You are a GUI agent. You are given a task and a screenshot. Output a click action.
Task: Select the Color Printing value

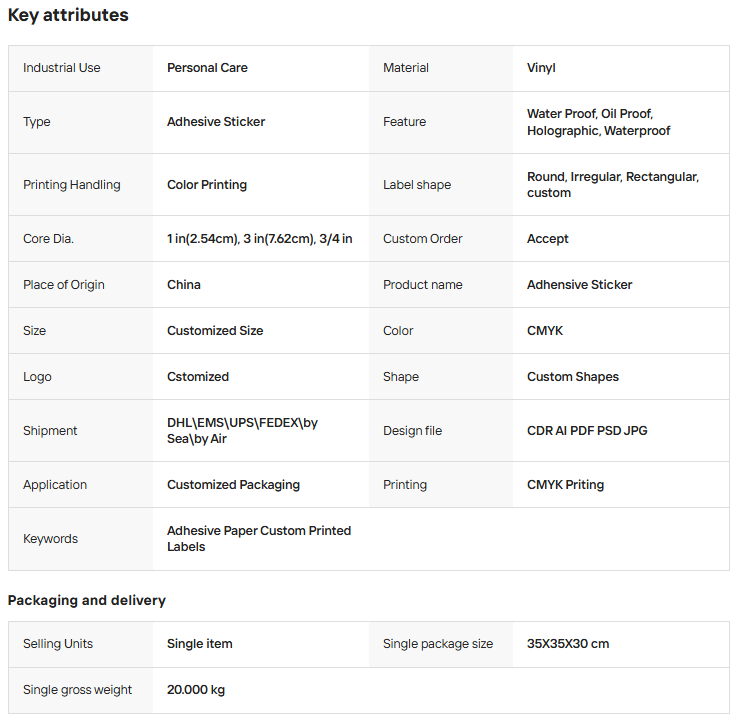[207, 185]
